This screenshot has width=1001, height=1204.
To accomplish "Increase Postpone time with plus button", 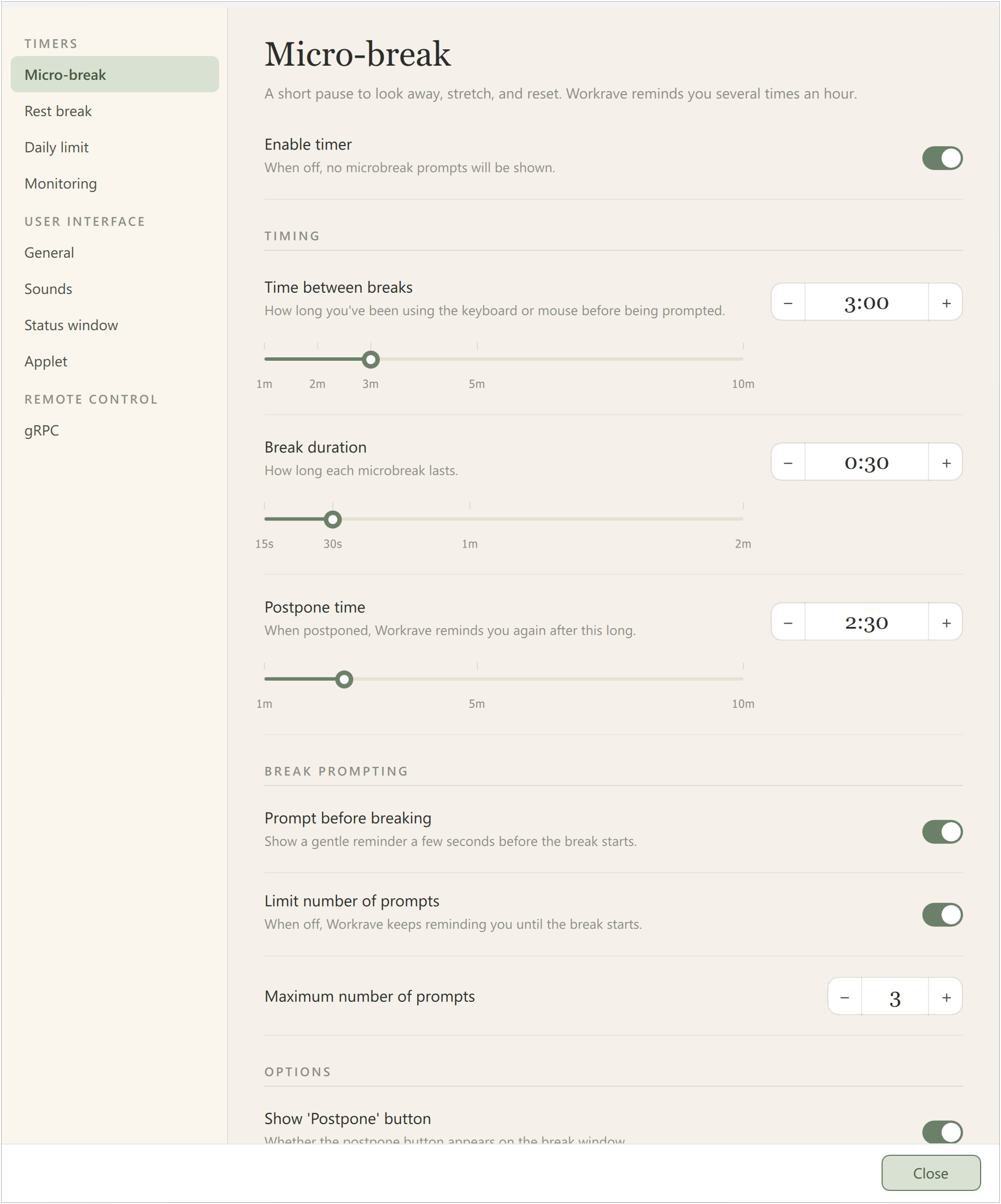I will pyautogui.click(x=946, y=622).
